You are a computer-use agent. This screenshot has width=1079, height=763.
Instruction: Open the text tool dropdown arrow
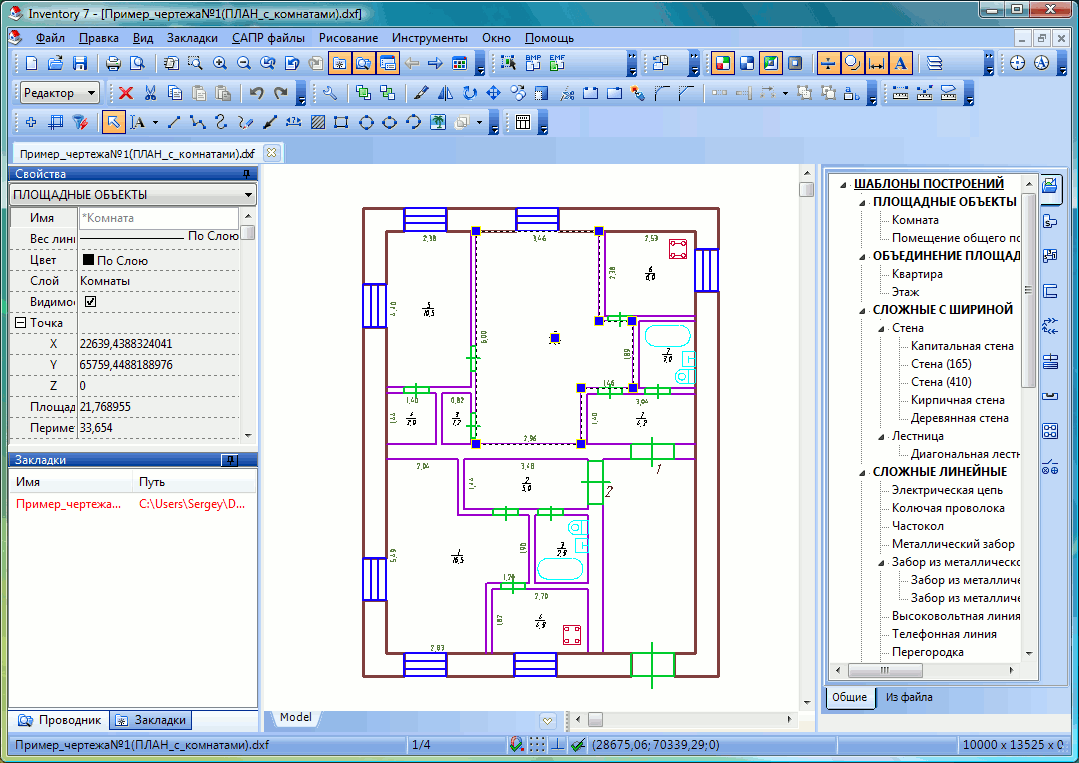[x=156, y=122]
